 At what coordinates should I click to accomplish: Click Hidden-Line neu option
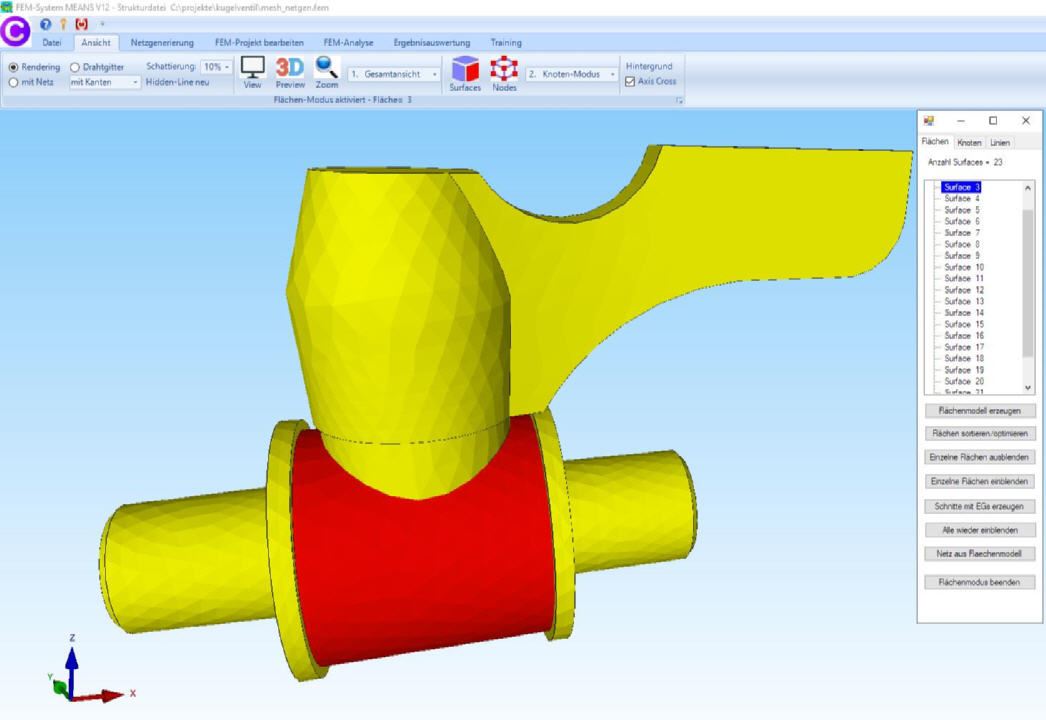coord(177,82)
